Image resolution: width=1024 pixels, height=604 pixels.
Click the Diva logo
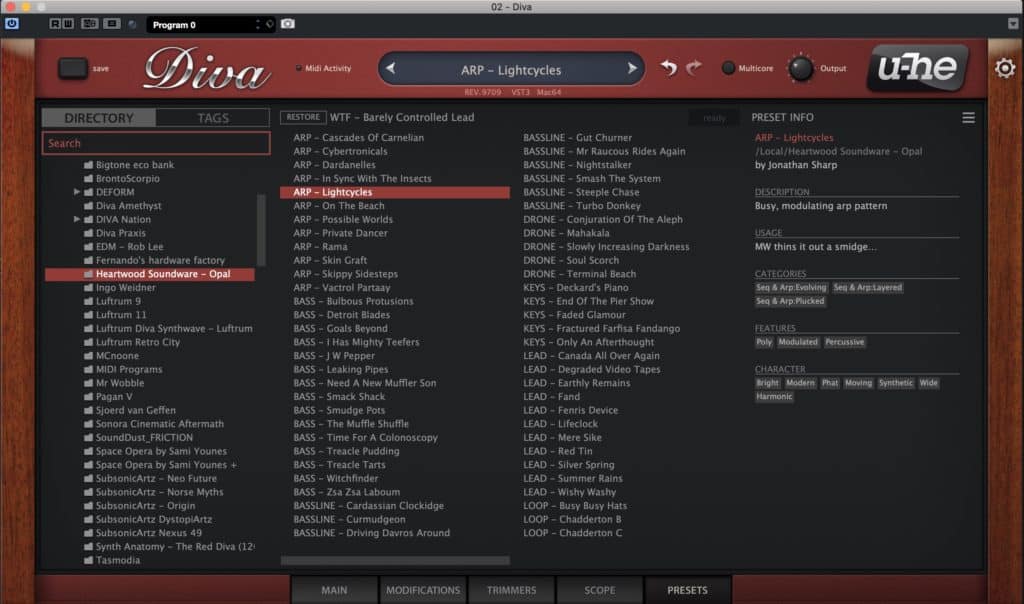[x=207, y=69]
